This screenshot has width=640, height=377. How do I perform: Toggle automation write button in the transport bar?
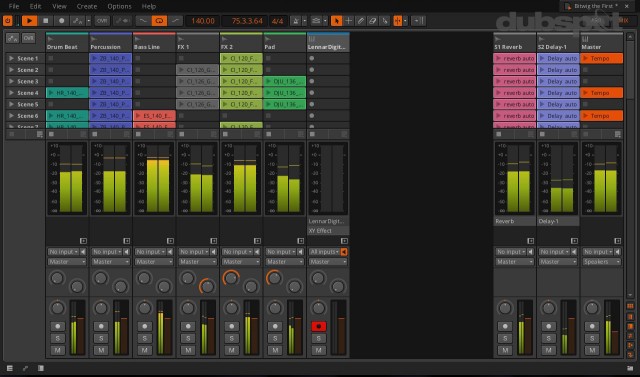77,20
